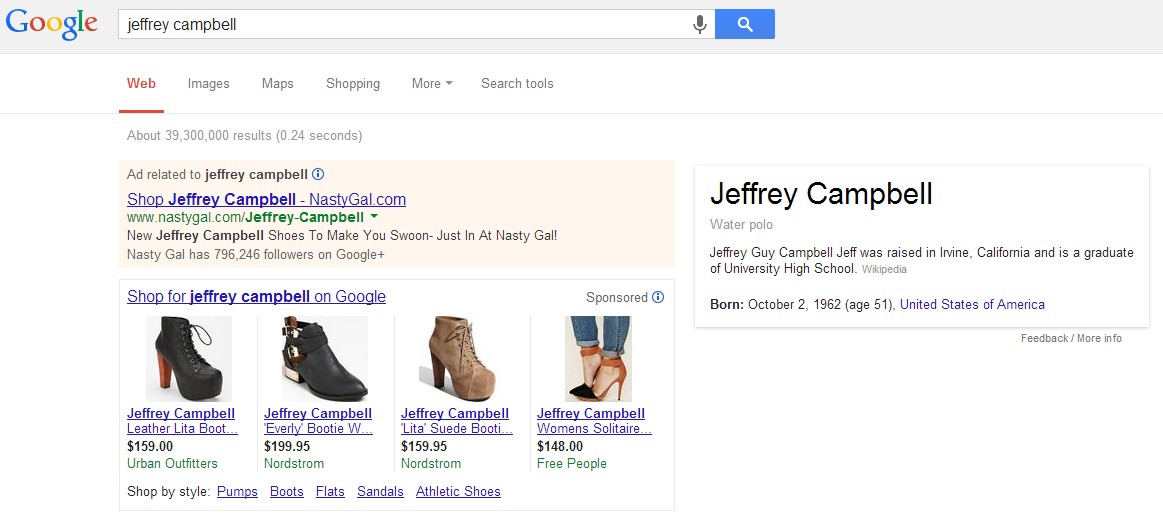Open ad info icon beside 'Ad related to'
1163x521 pixels.
click(318, 174)
